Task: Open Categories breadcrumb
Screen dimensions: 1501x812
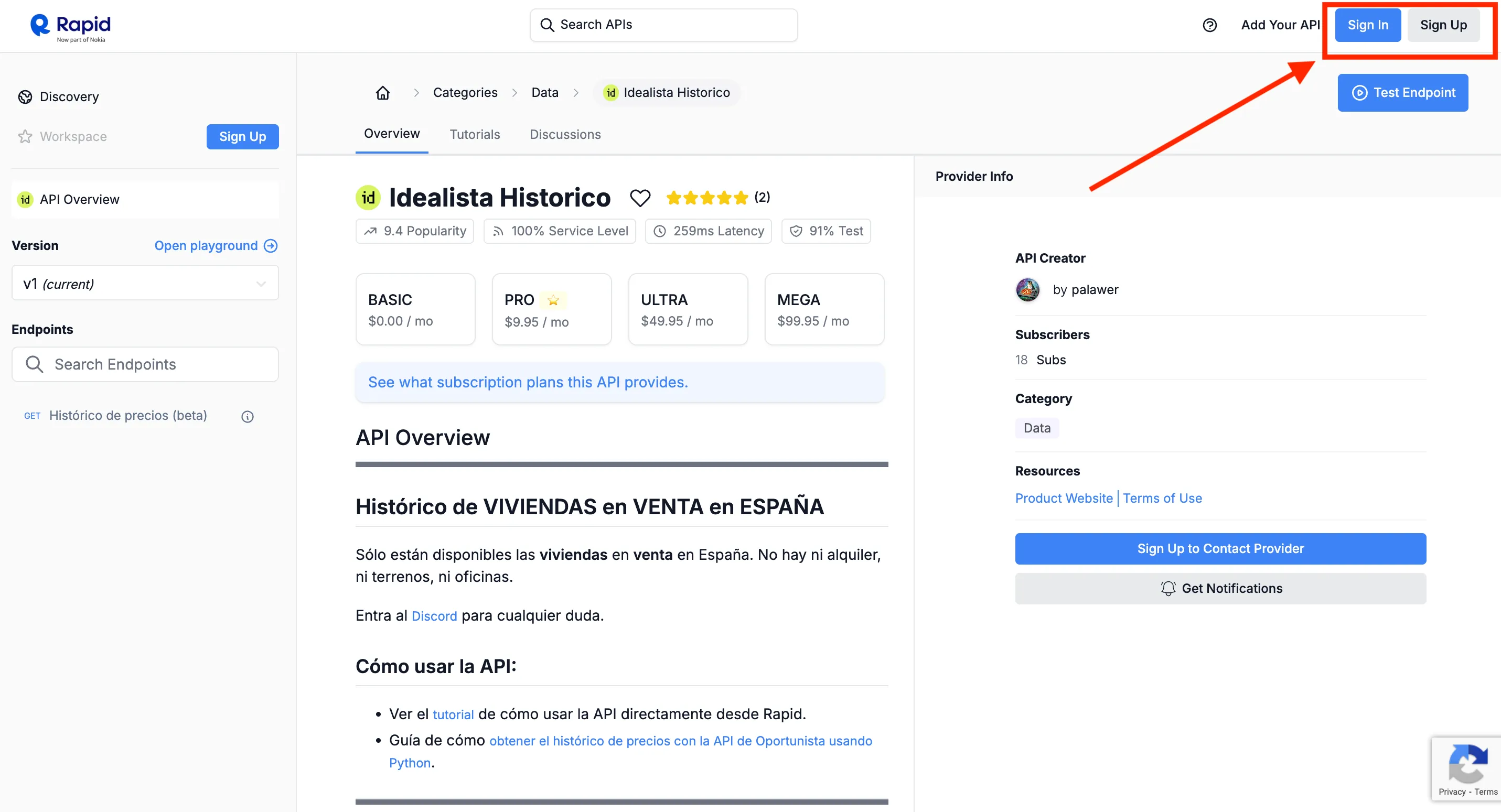Action: (465, 93)
